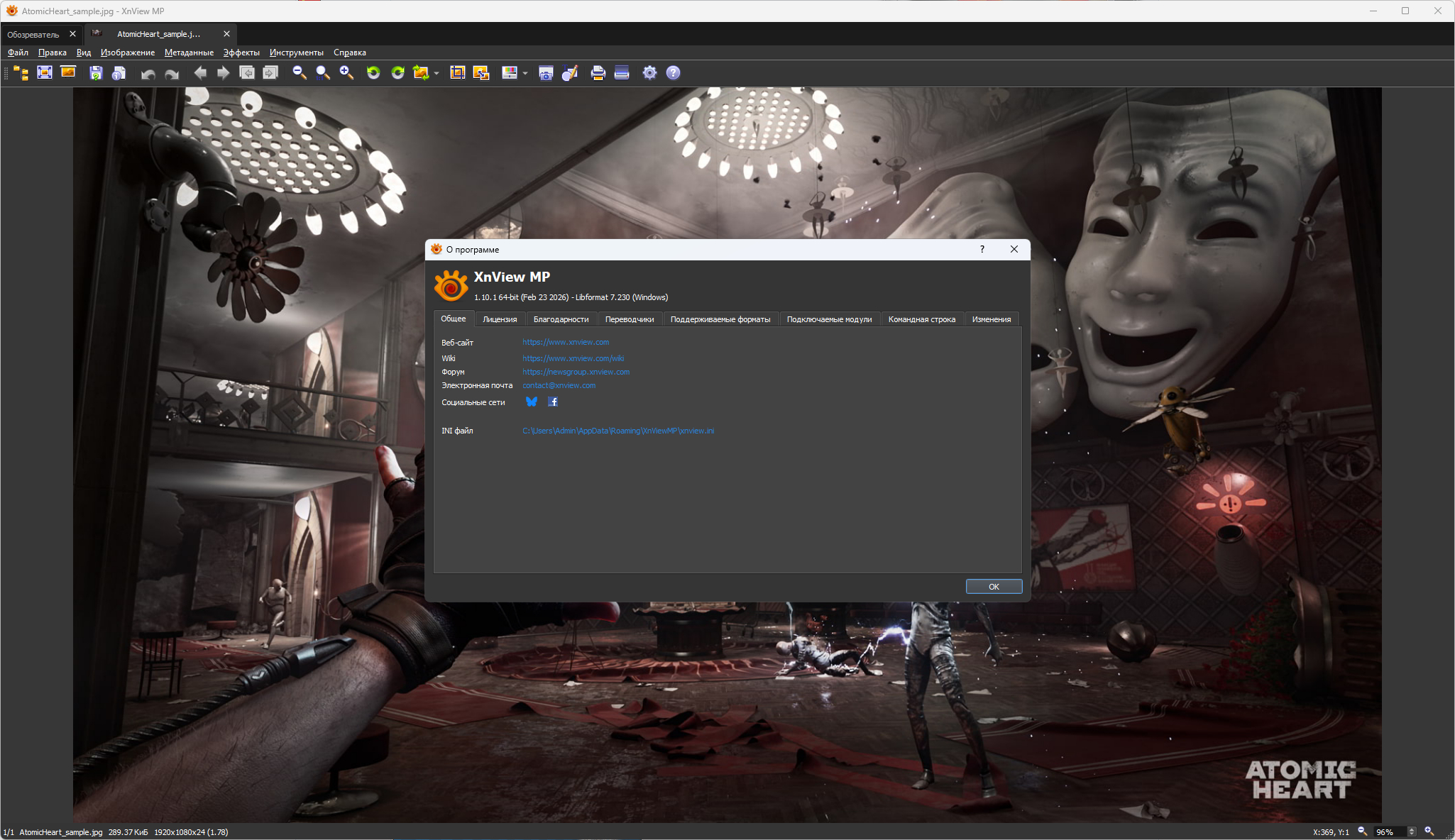Expand the adjust colors dropdown arrow
This screenshot has height=840, width=1455.
(525, 73)
